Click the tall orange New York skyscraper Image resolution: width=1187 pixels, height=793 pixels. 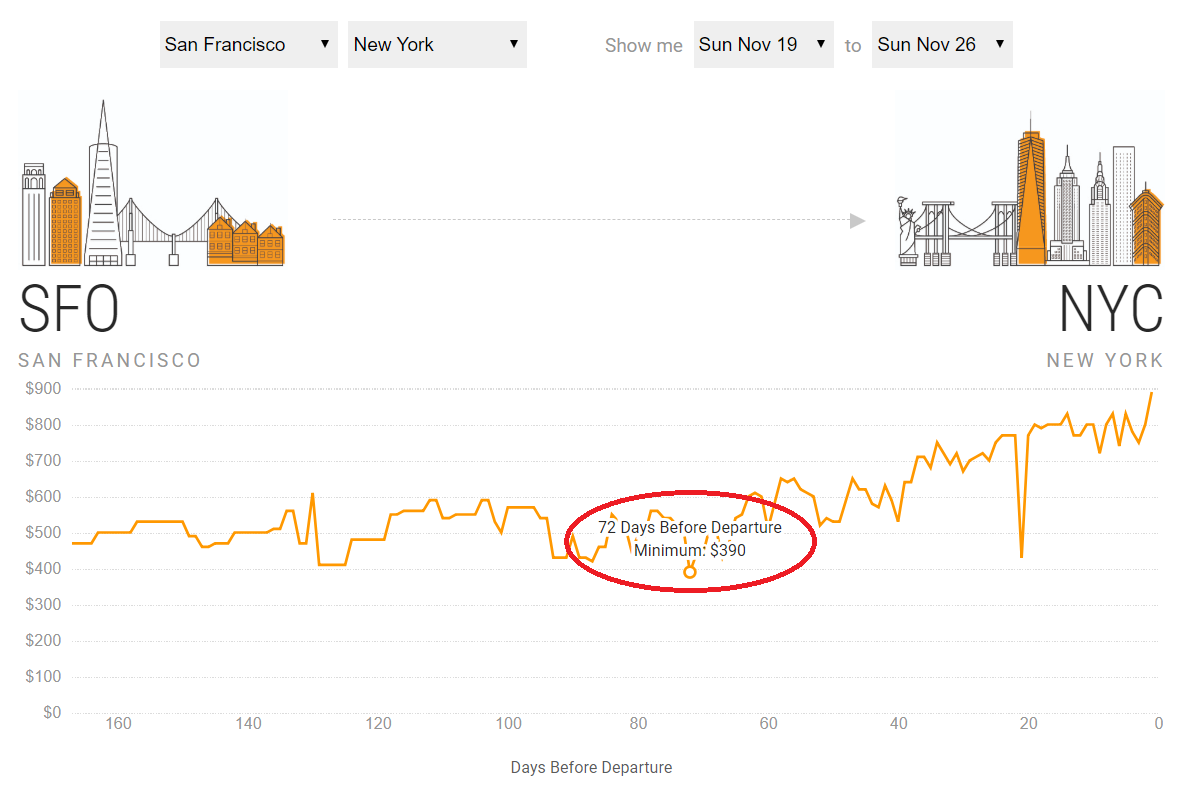tap(1031, 195)
